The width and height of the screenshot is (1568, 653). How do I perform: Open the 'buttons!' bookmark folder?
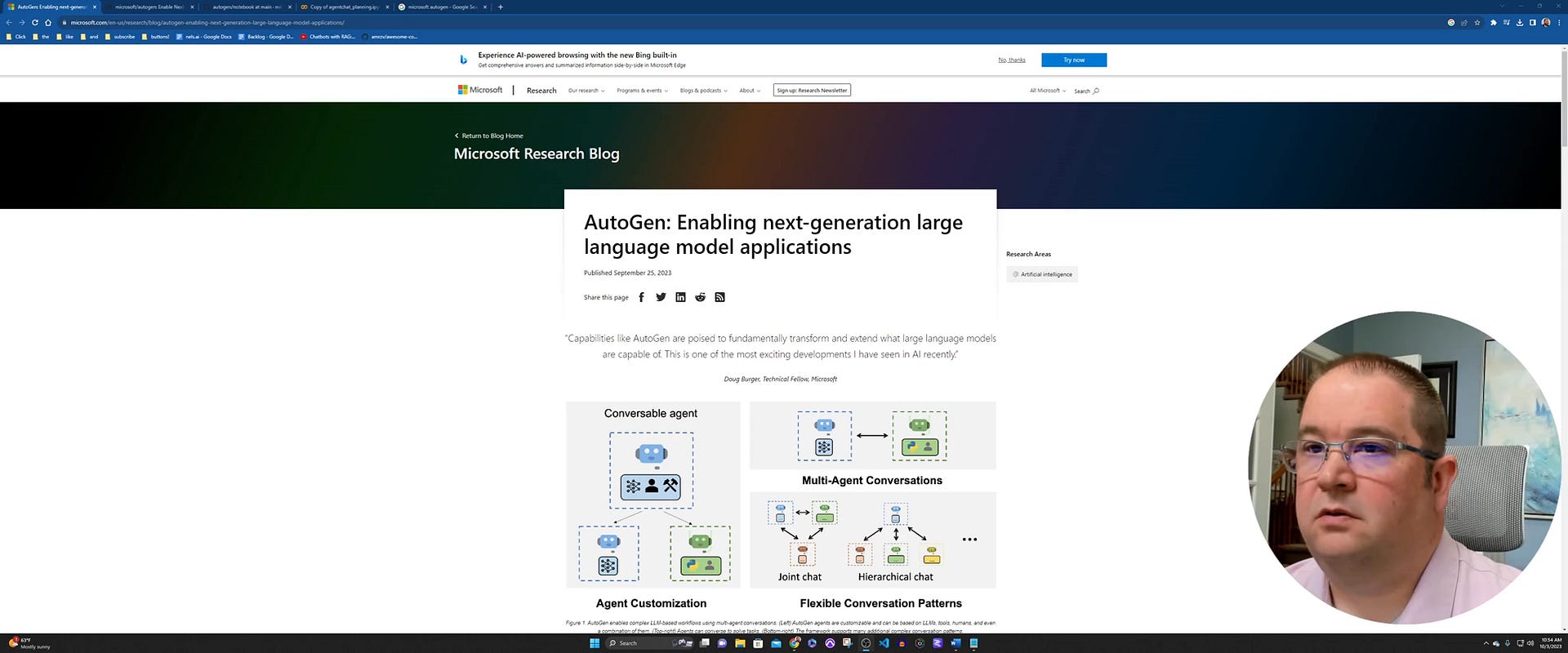(155, 37)
